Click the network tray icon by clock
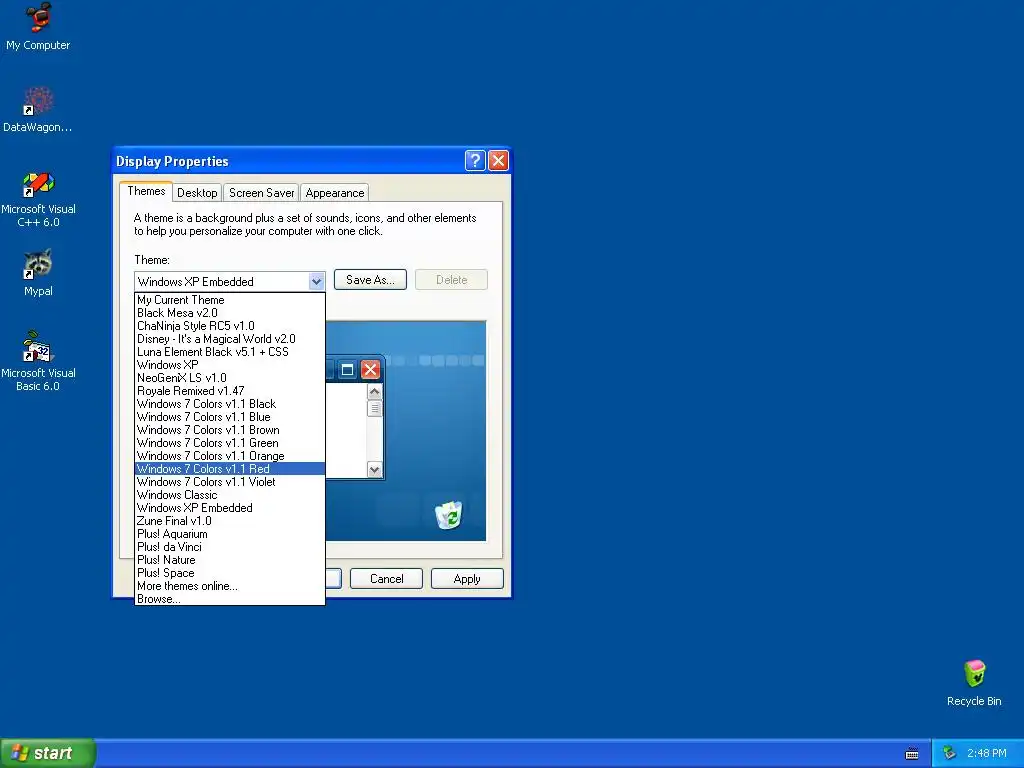The width and height of the screenshot is (1024, 768). [949, 753]
